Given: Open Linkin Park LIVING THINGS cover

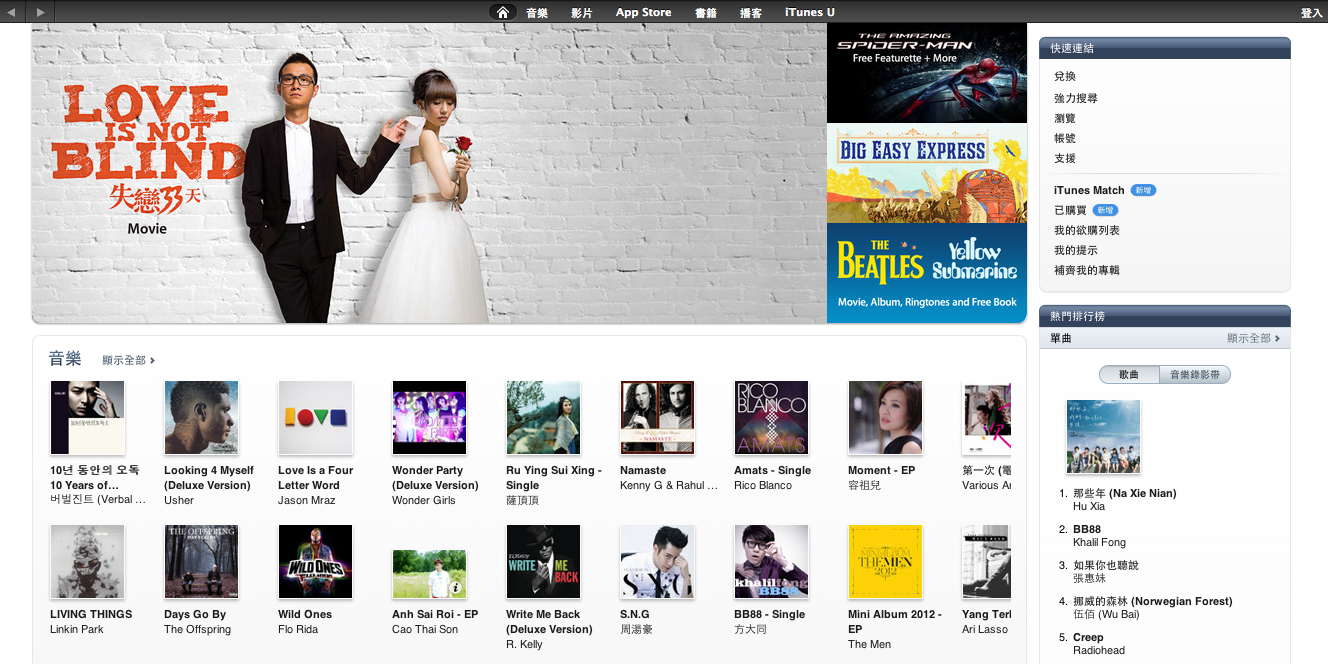Looking at the screenshot, I should pyautogui.click(x=87, y=562).
